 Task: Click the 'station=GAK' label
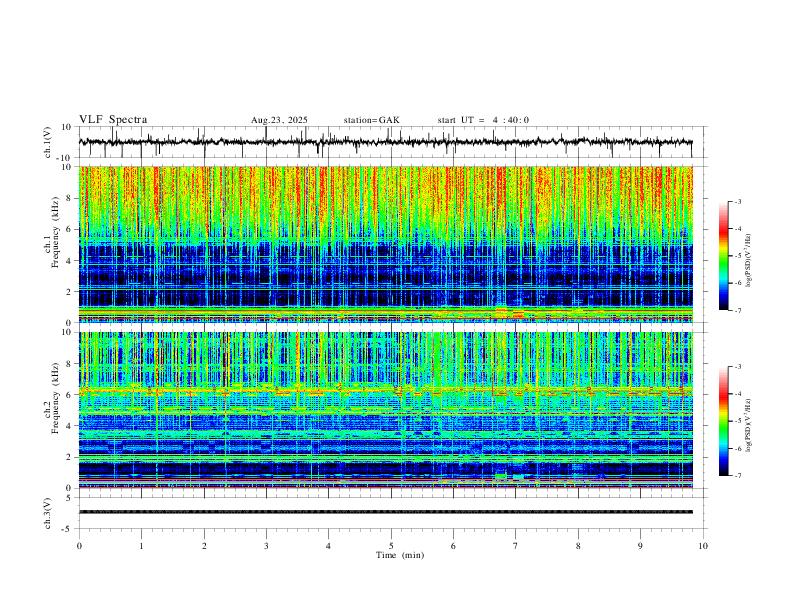tap(371, 120)
